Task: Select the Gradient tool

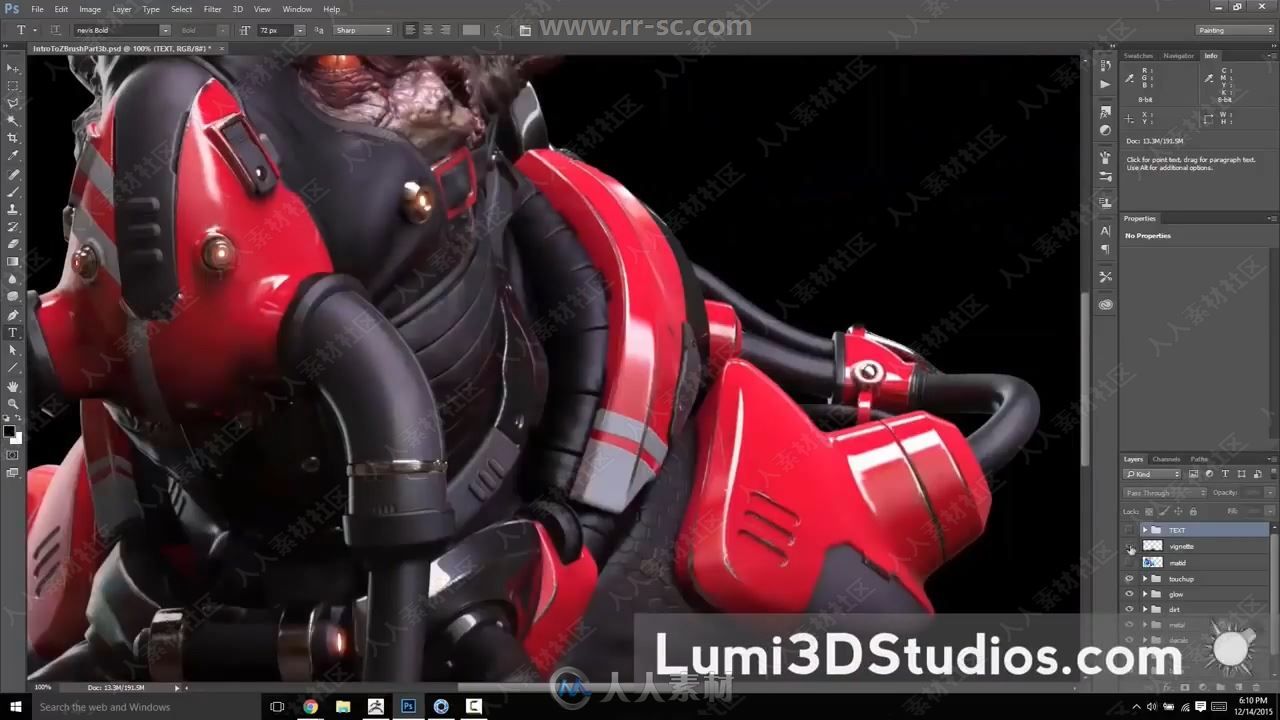Action: [13, 262]
